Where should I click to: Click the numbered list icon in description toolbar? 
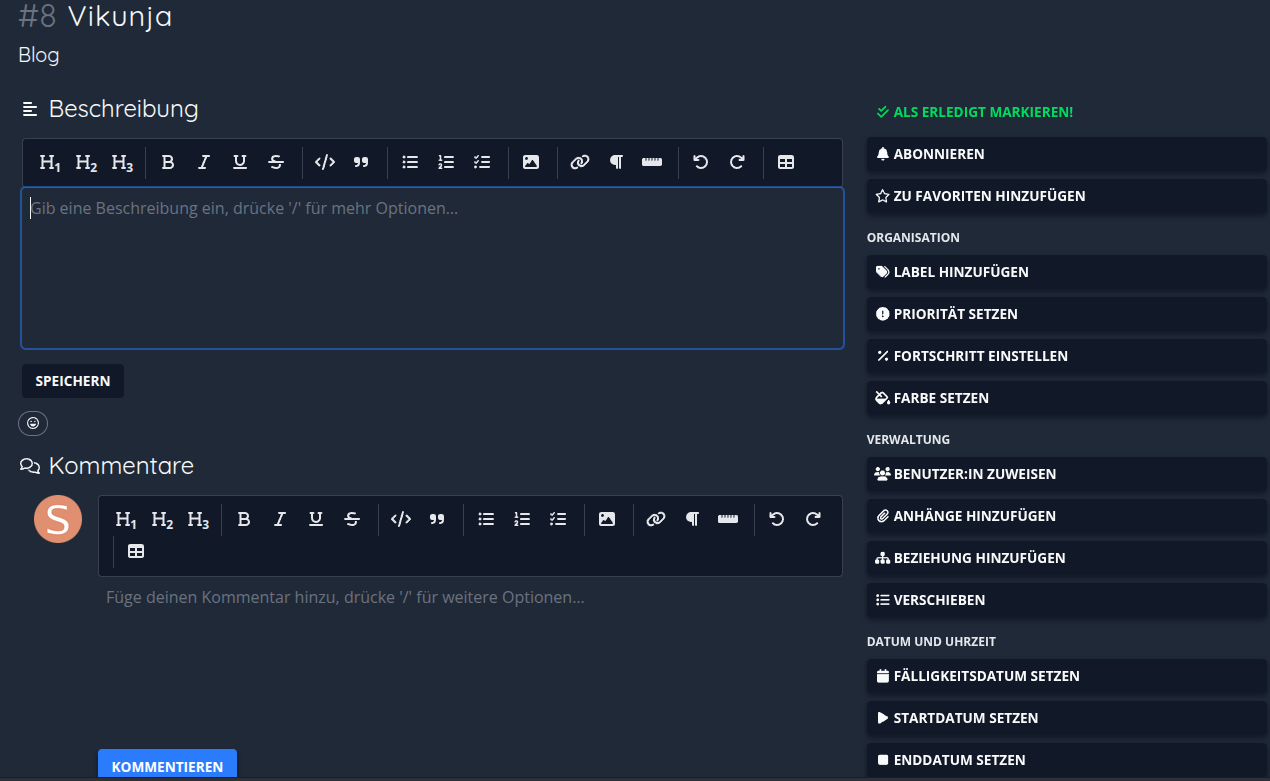coord(446,163)
